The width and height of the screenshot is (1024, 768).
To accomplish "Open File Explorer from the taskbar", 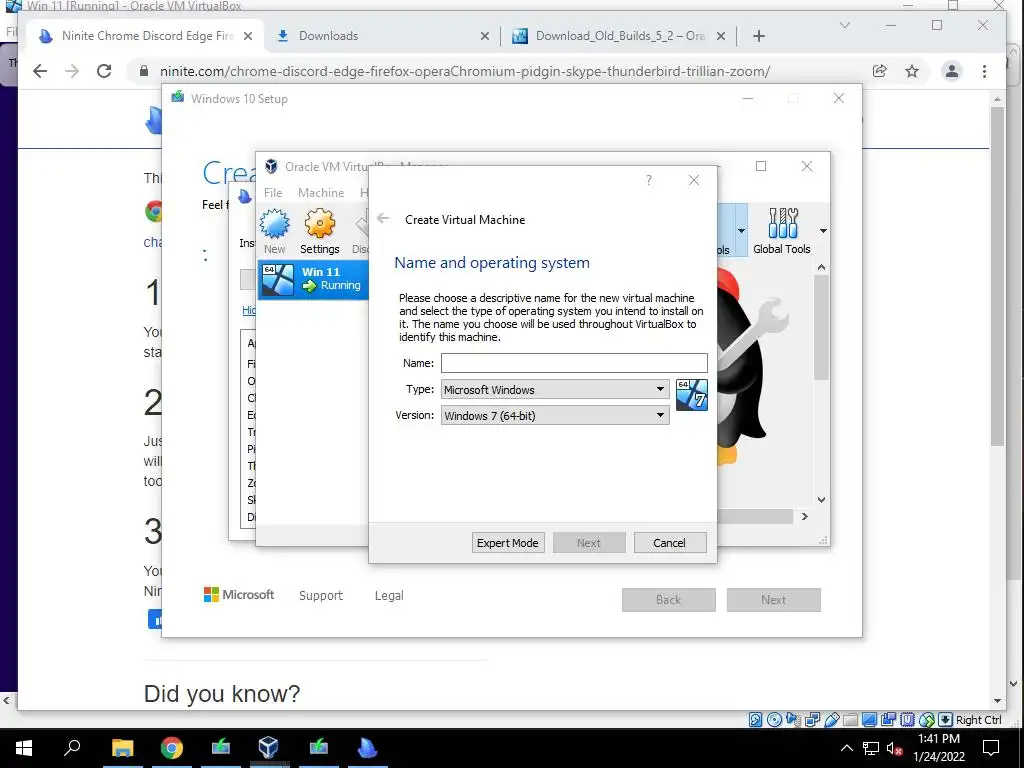I will click(122, 748).
